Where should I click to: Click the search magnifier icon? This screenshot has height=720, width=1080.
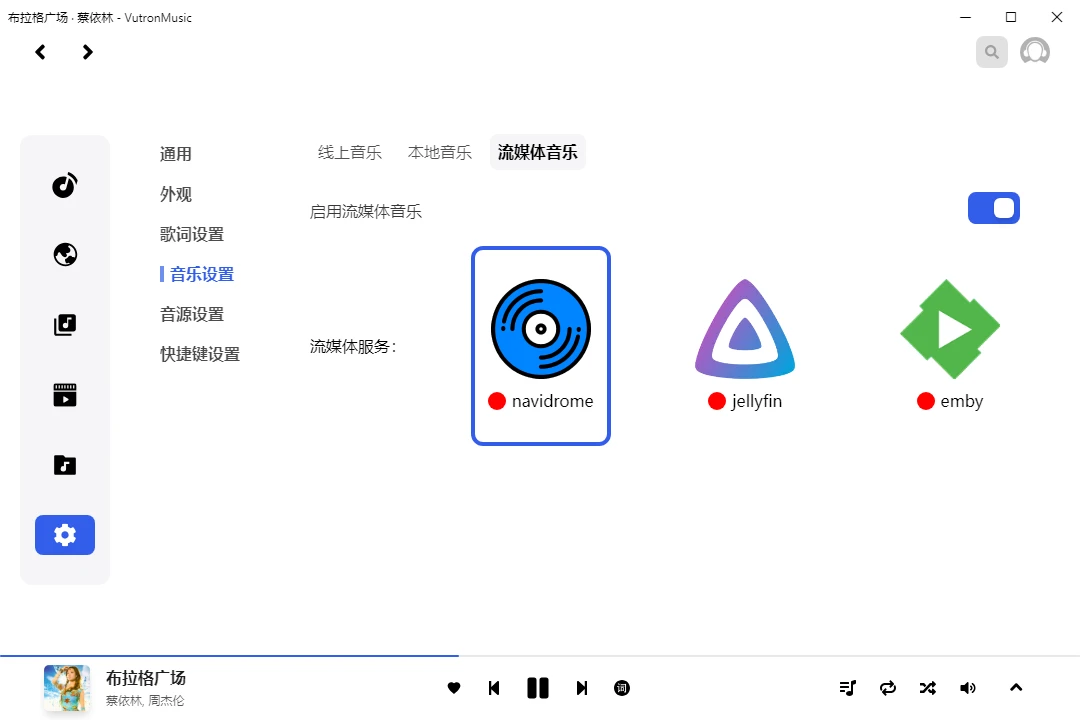991,52
